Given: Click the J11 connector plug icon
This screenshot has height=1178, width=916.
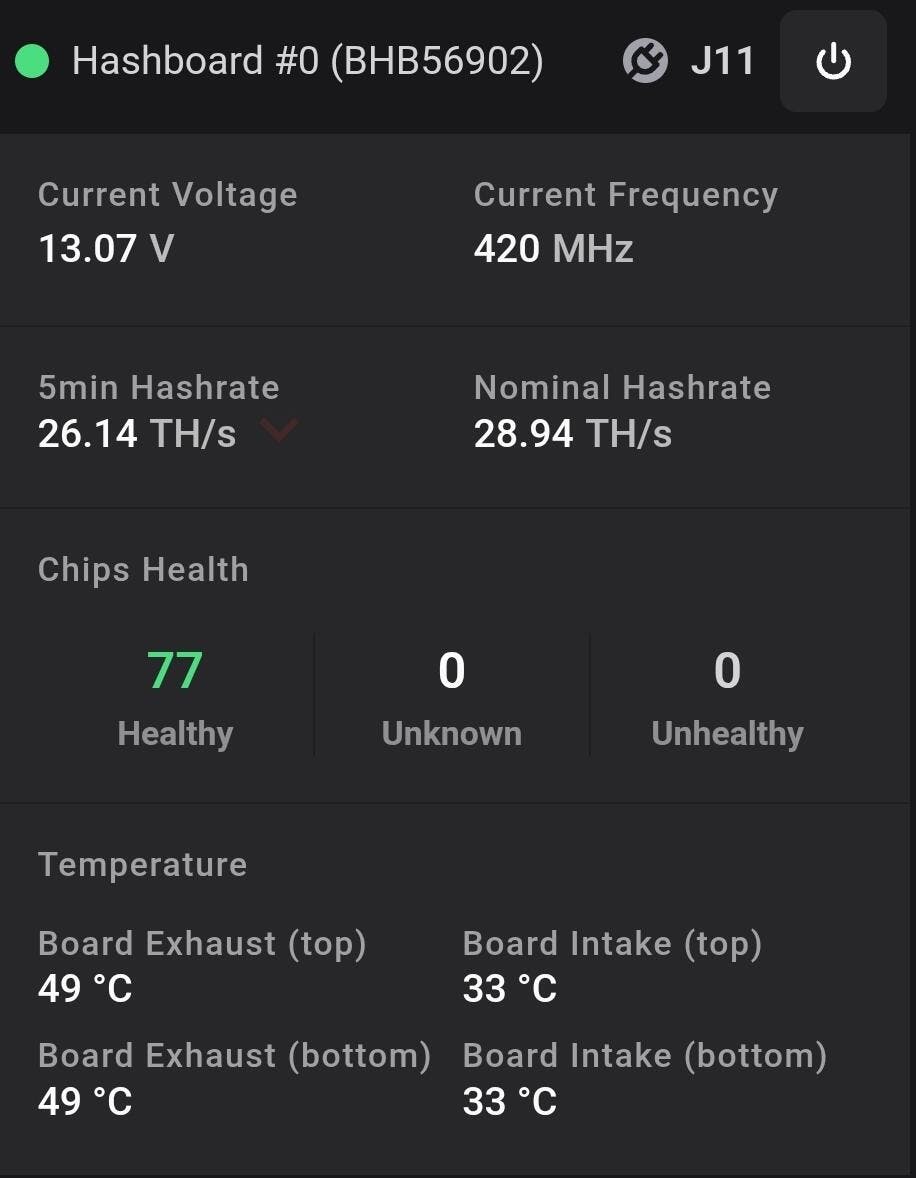Looking at the screenshot, I should pos(645,62).
